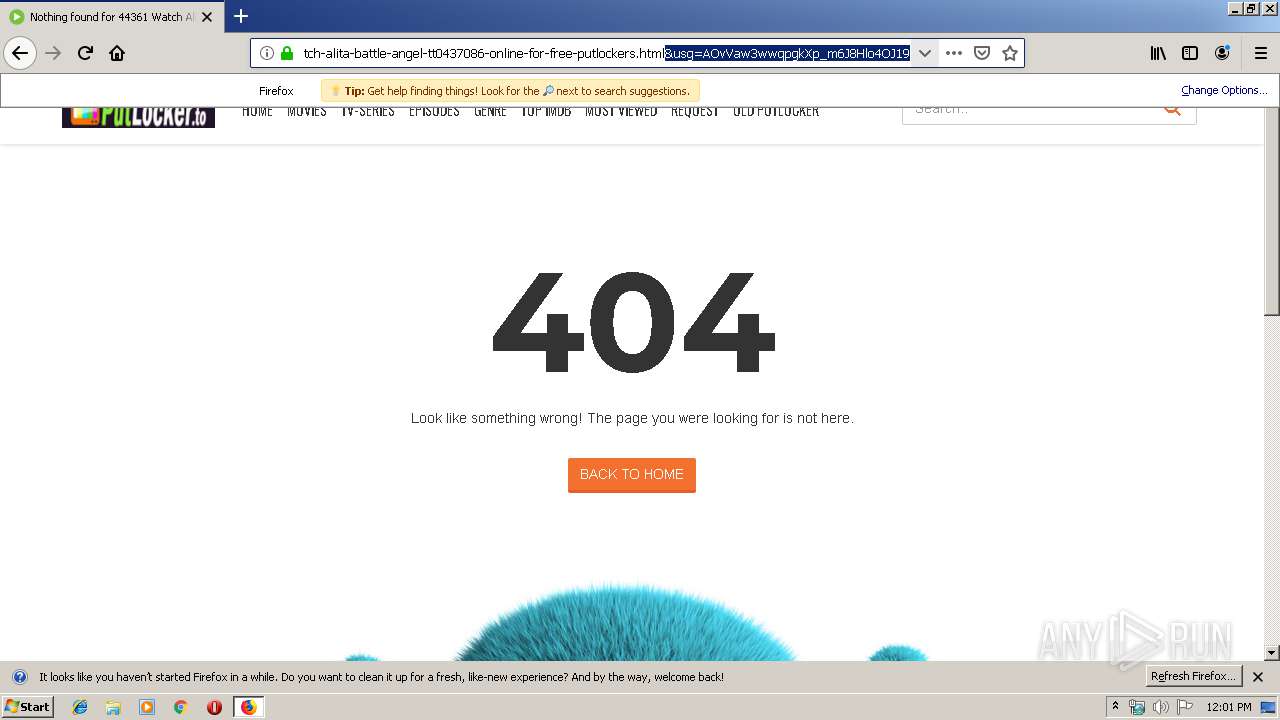The width and height of the screenshot is (1280, 720).
Task: Toggle the sidebar view
Action: pos(1190,53)
